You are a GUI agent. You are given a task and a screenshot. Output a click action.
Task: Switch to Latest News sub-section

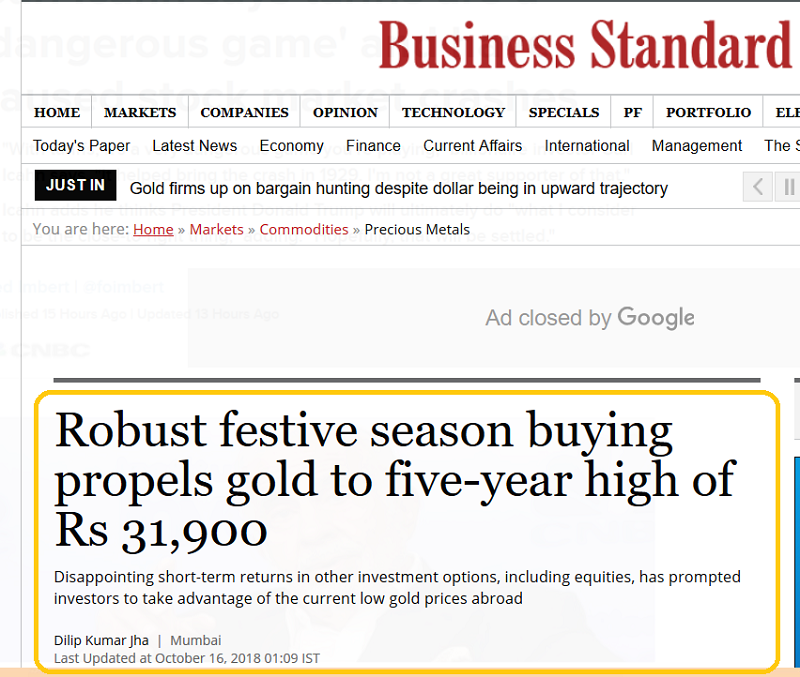pos(195,146)
